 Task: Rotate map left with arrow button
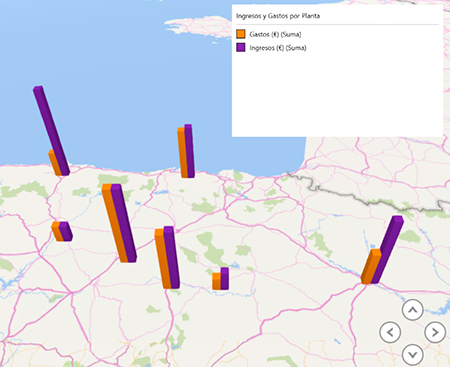390,332
